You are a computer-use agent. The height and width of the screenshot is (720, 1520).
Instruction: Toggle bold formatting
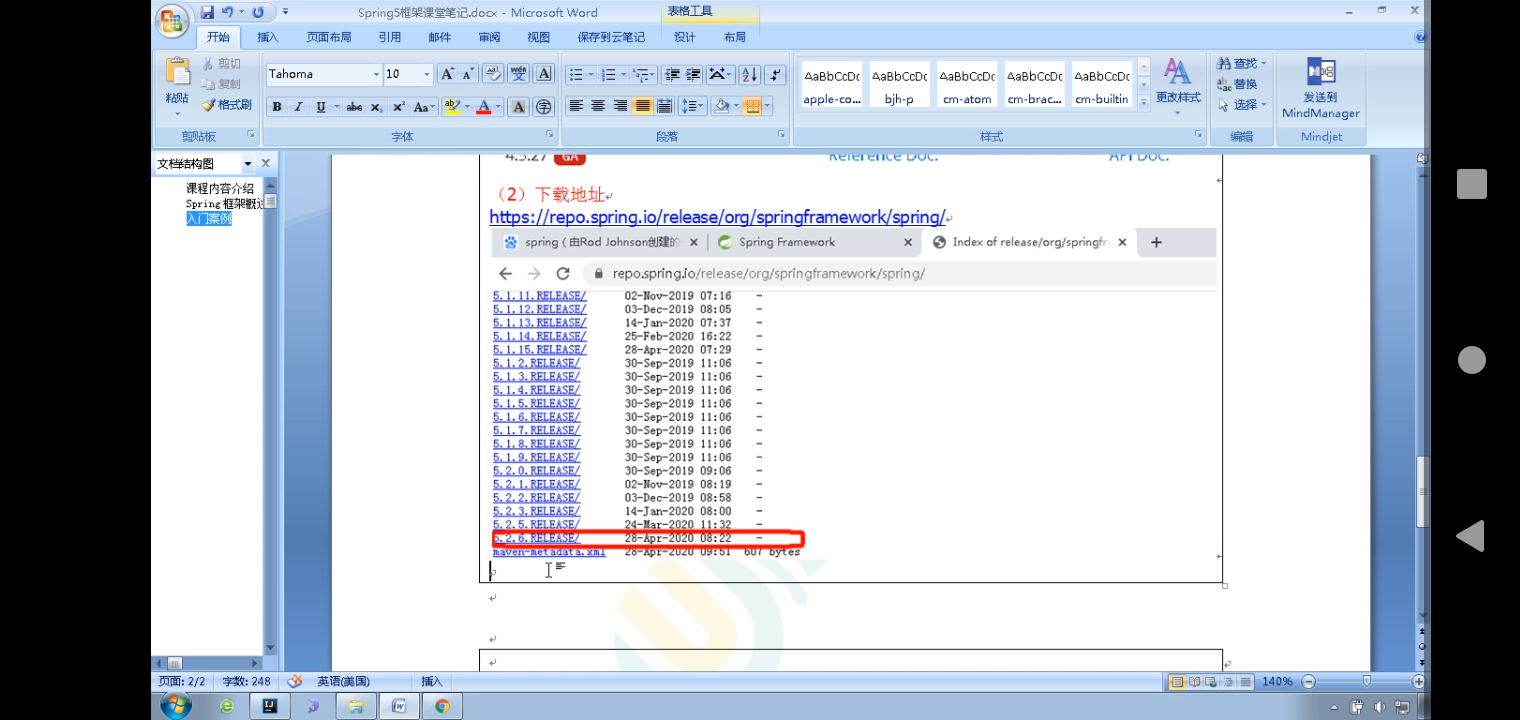pos(277,107)
